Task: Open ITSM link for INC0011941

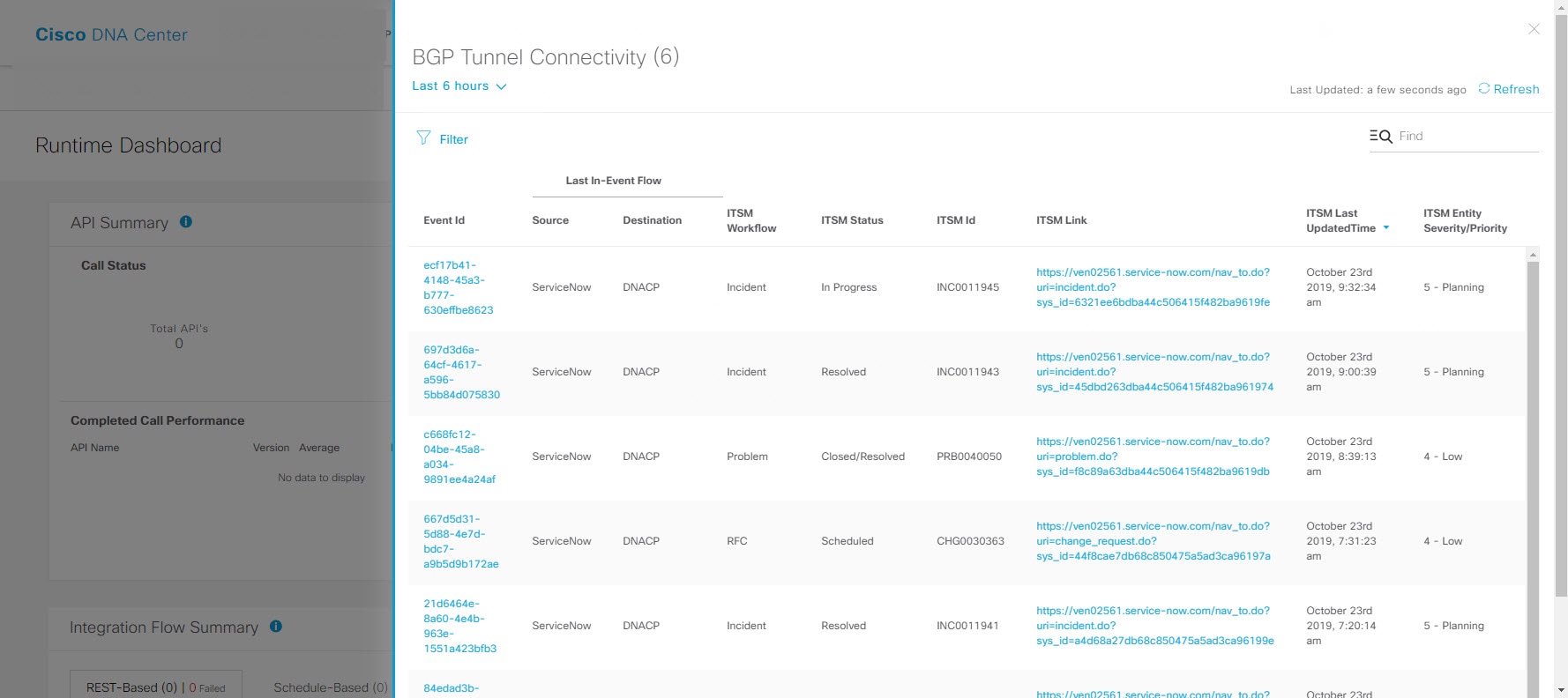Action: [1155, 626]
